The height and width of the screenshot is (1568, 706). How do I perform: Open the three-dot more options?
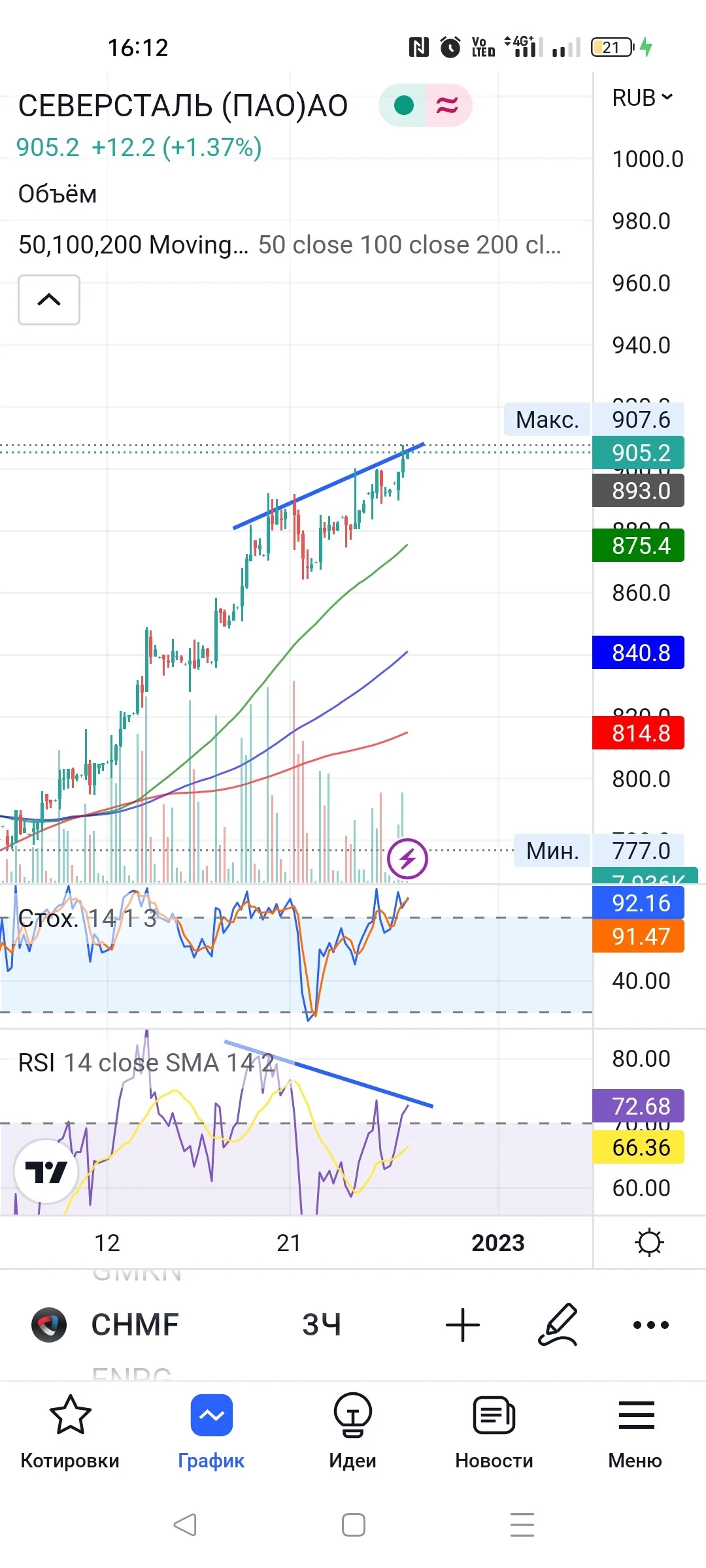tap(651, 1324)
